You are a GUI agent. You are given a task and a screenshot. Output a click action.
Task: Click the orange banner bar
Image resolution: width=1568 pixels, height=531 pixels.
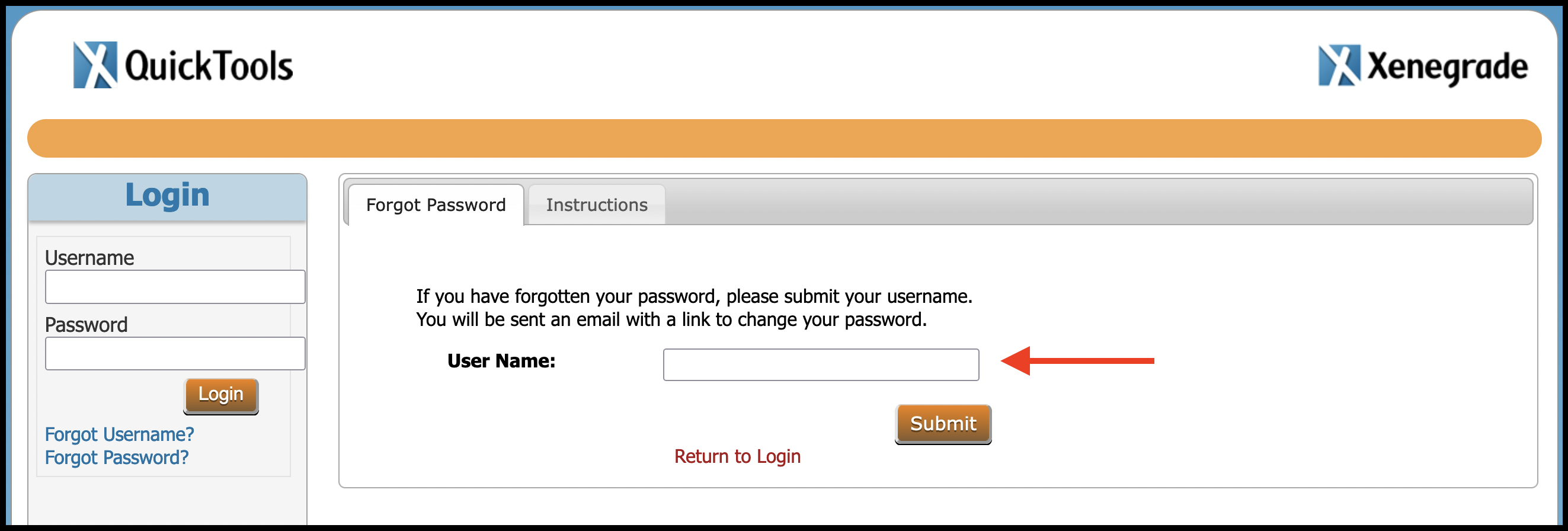pos(784,138)
